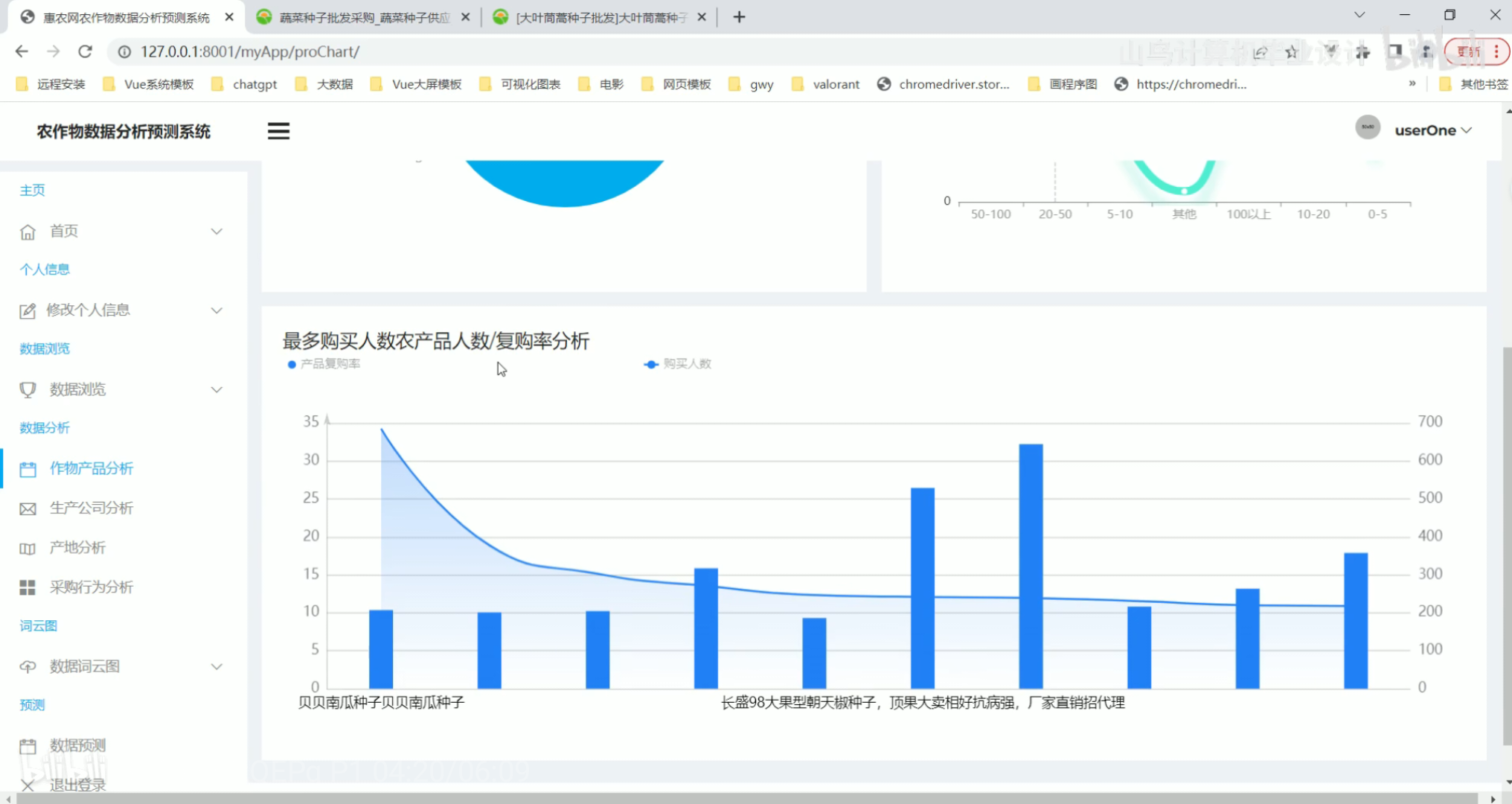Expand the 数据浏览 submenu chevron
Screen dimensions: 1512x804
(217, 389)
